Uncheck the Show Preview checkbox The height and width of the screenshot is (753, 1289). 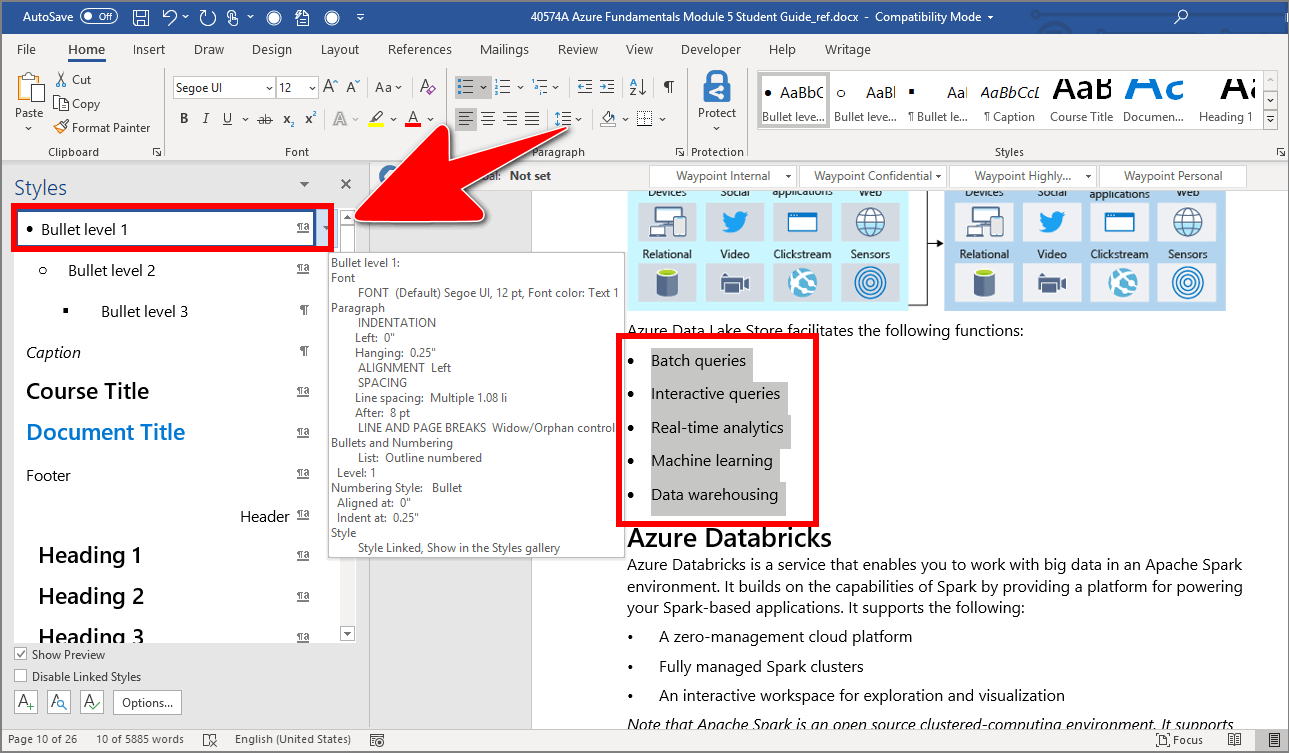point(21,654)
